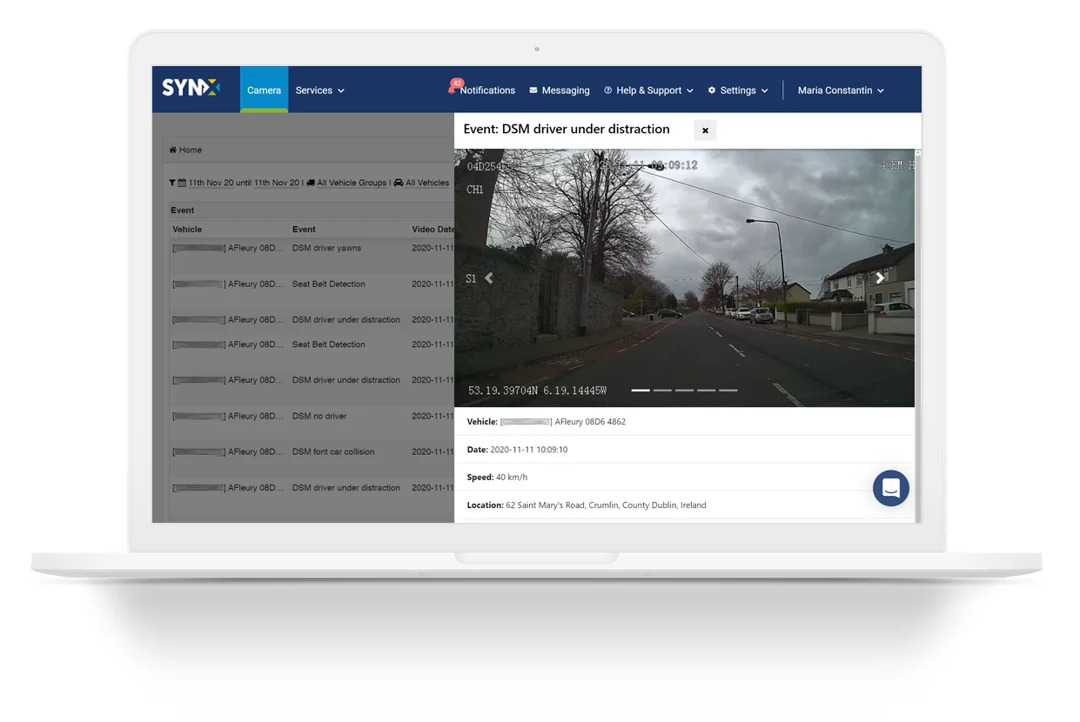
Task: Click the chat widget bubble icon
Action: pyautogui.click(x=891, y=488)
